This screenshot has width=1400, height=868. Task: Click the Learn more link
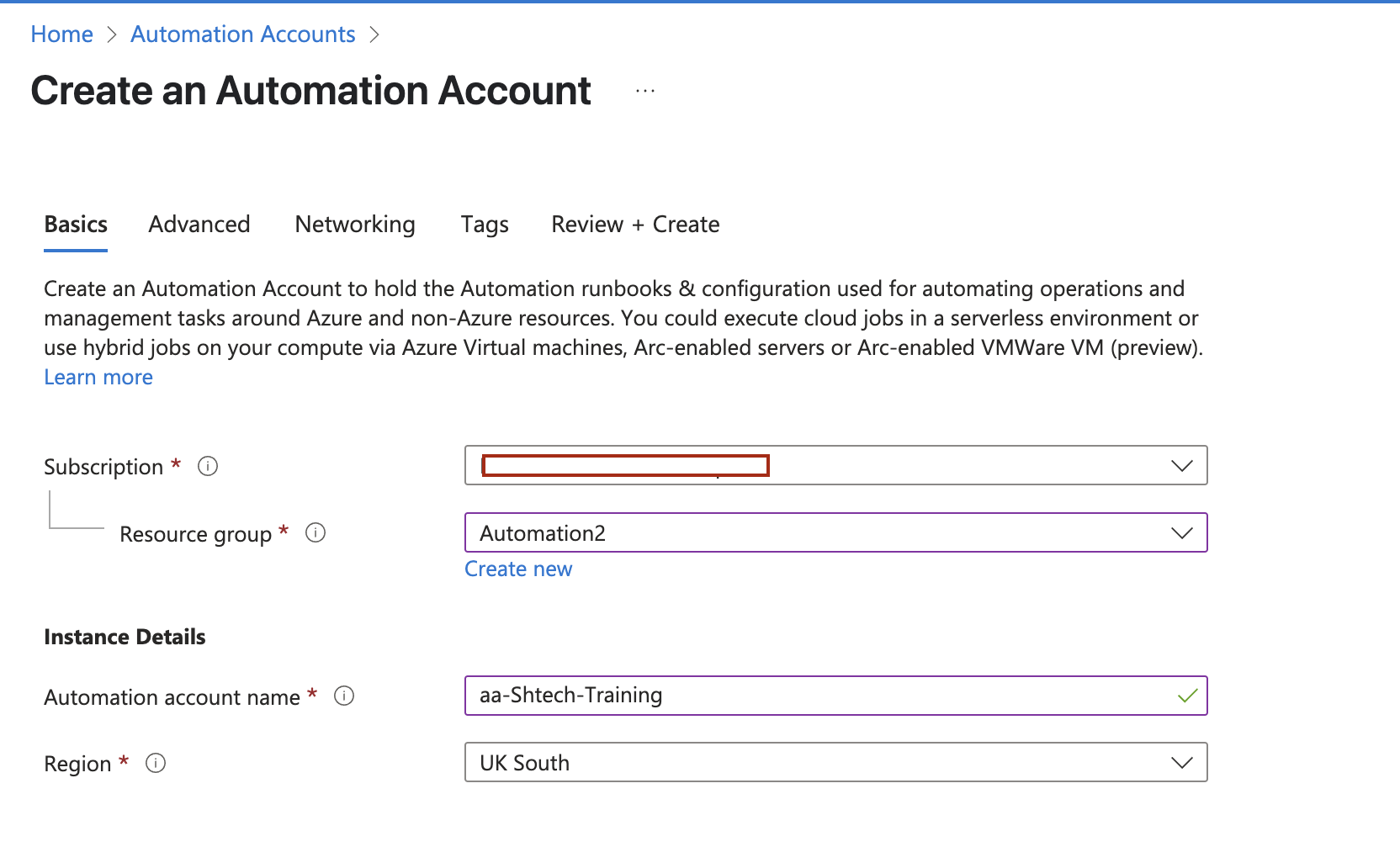point(98,377)
